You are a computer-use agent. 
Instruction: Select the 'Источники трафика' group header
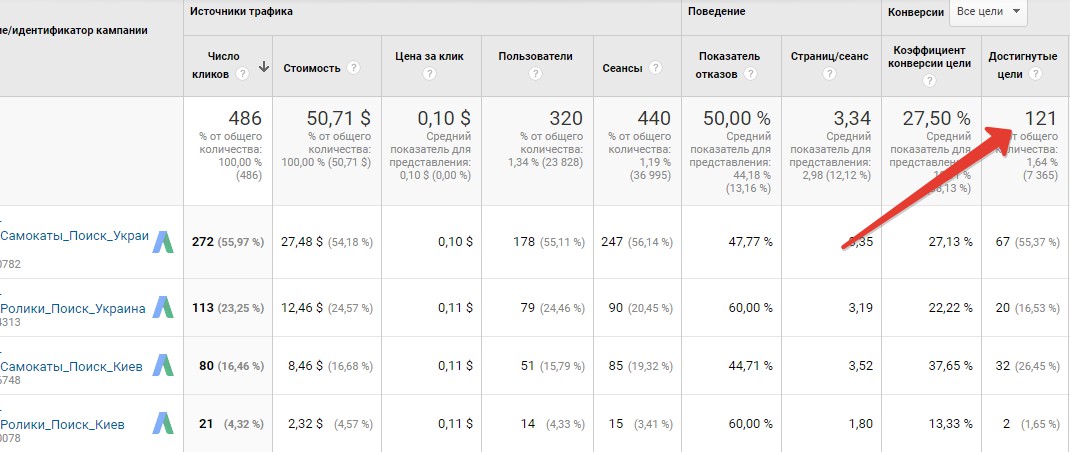[242, 12]
